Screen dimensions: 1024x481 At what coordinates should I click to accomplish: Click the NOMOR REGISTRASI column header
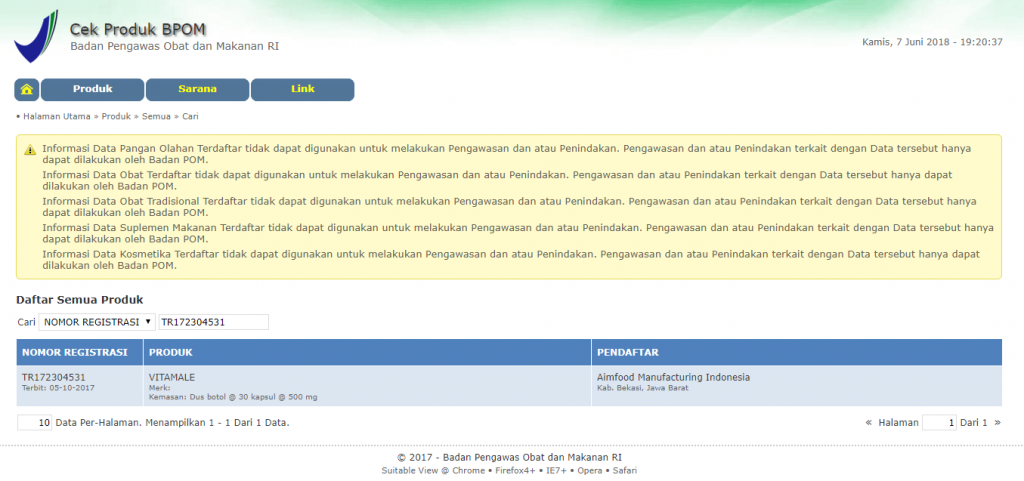click(80, 352)
